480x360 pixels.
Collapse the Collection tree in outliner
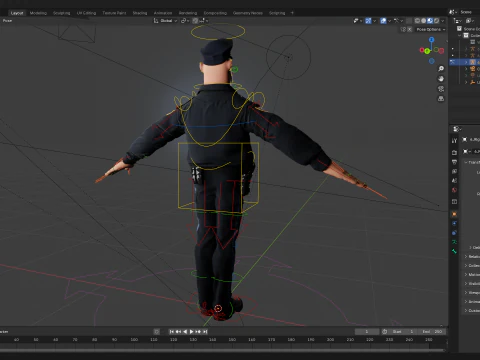click(460, 35)
